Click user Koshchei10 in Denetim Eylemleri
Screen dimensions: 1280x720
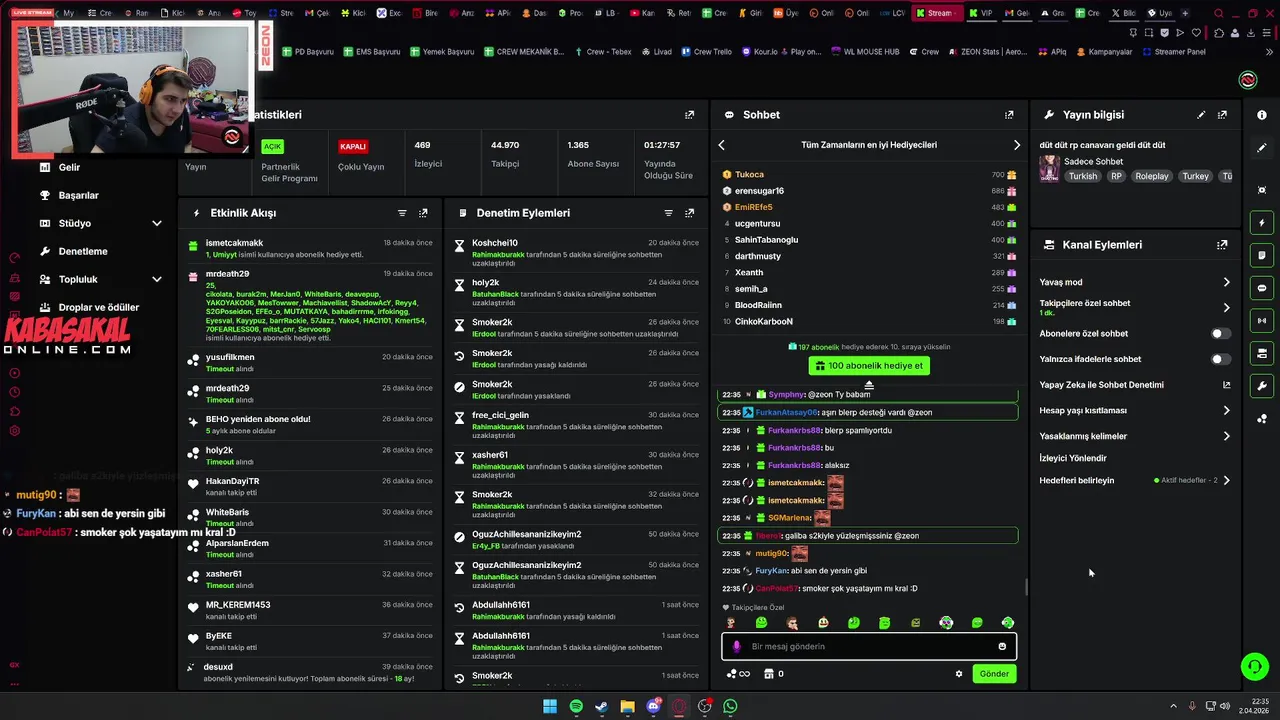tap(495, 243)
